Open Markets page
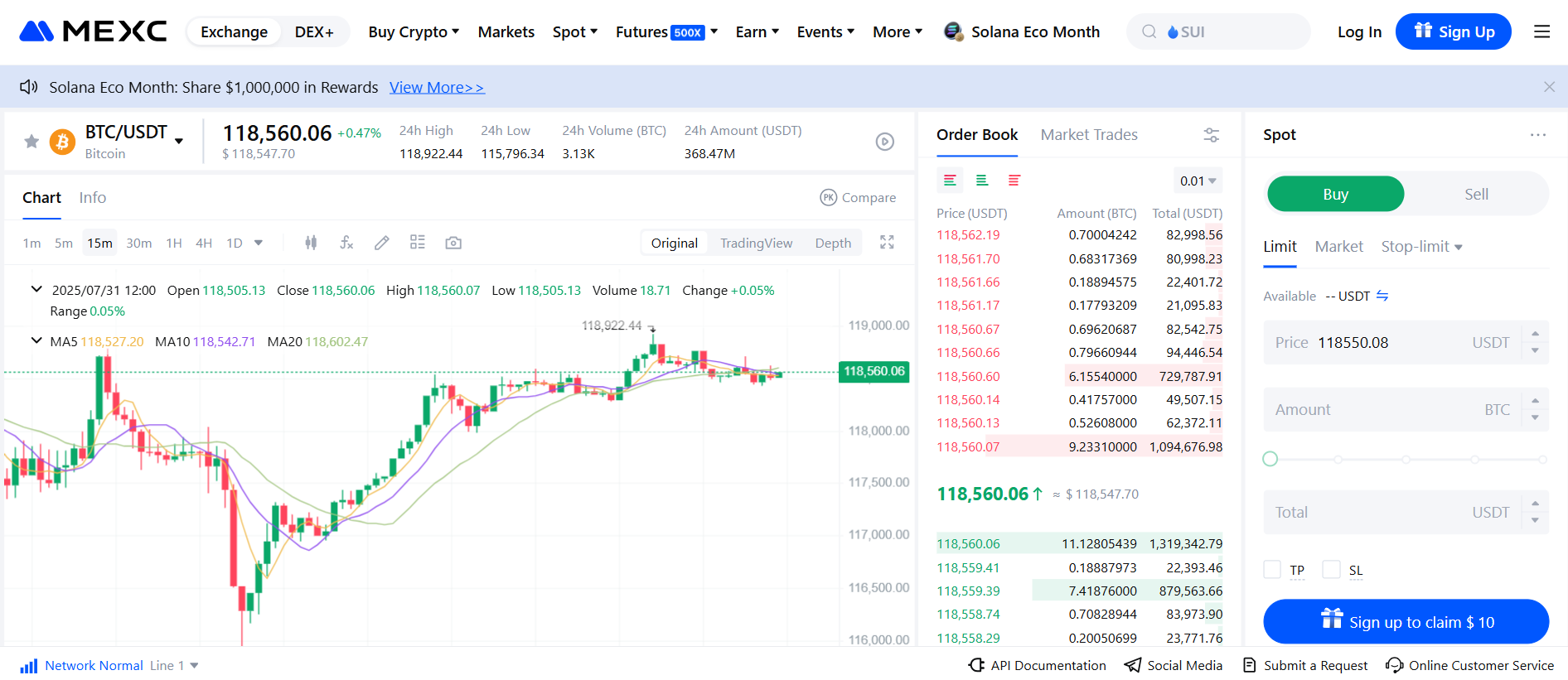This screenshot has width=1568, height=680. 506,31
